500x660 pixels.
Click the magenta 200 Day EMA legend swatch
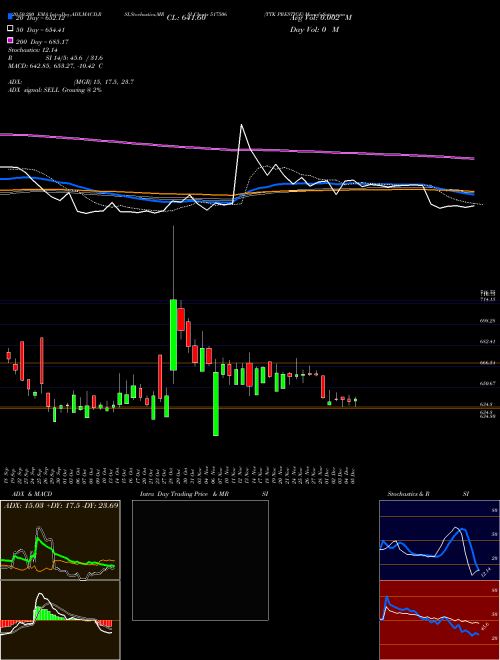tap(10, 40)
